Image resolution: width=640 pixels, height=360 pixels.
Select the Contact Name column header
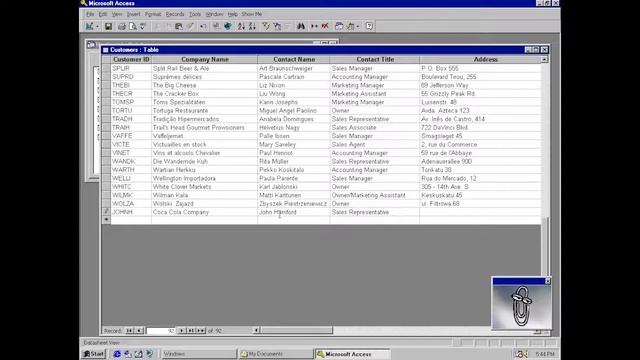(x=294, y=60)
